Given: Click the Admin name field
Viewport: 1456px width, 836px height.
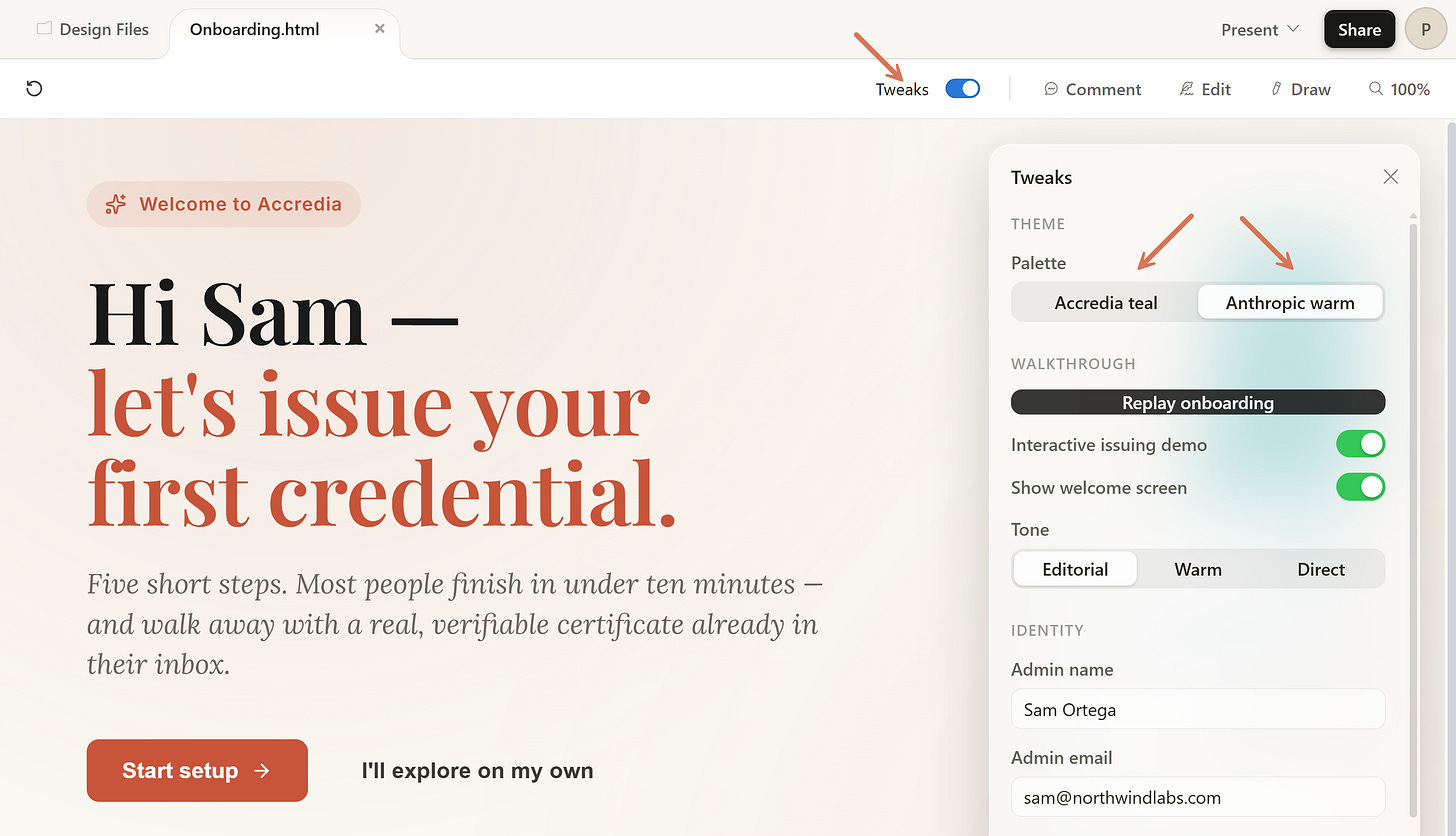Looking at the screenshot, I should pyautogui.click(x=1198, y=709).
